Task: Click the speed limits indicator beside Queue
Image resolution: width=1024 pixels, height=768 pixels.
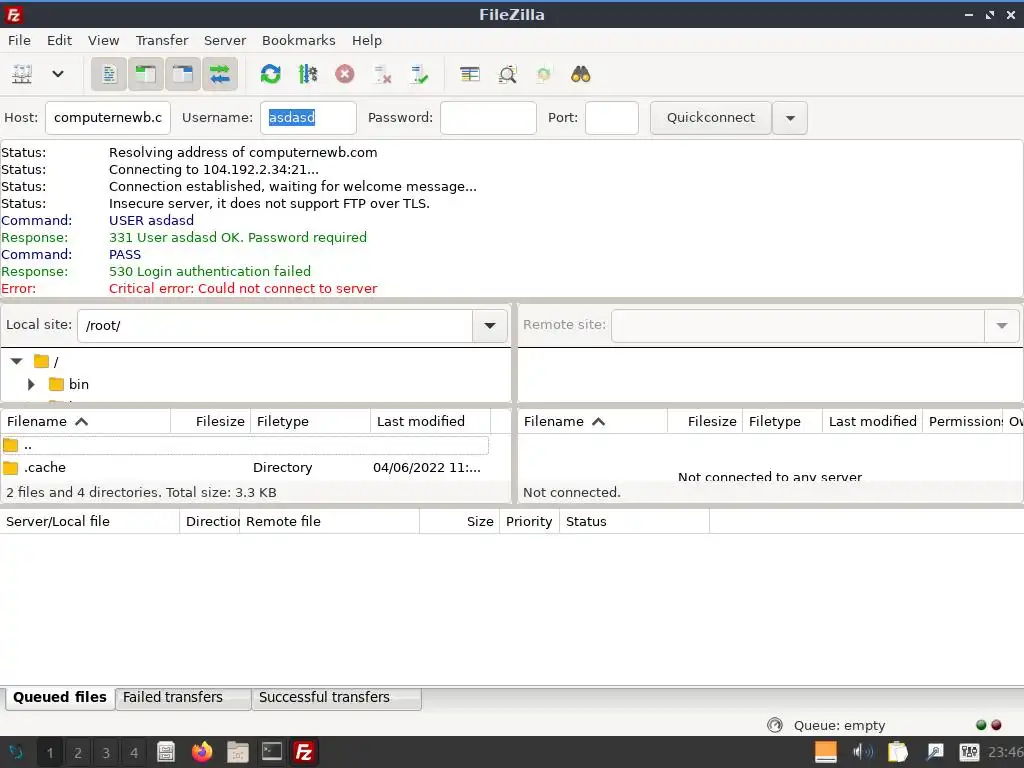Action: (775, 725)
